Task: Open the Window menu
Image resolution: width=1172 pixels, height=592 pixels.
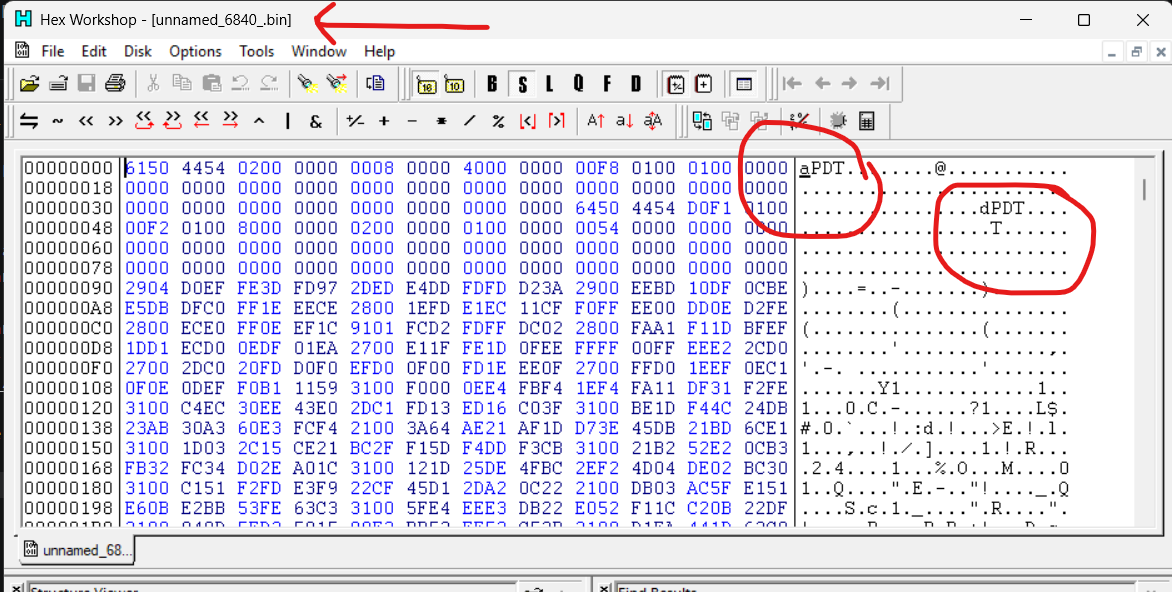Action: click(318, 51)
